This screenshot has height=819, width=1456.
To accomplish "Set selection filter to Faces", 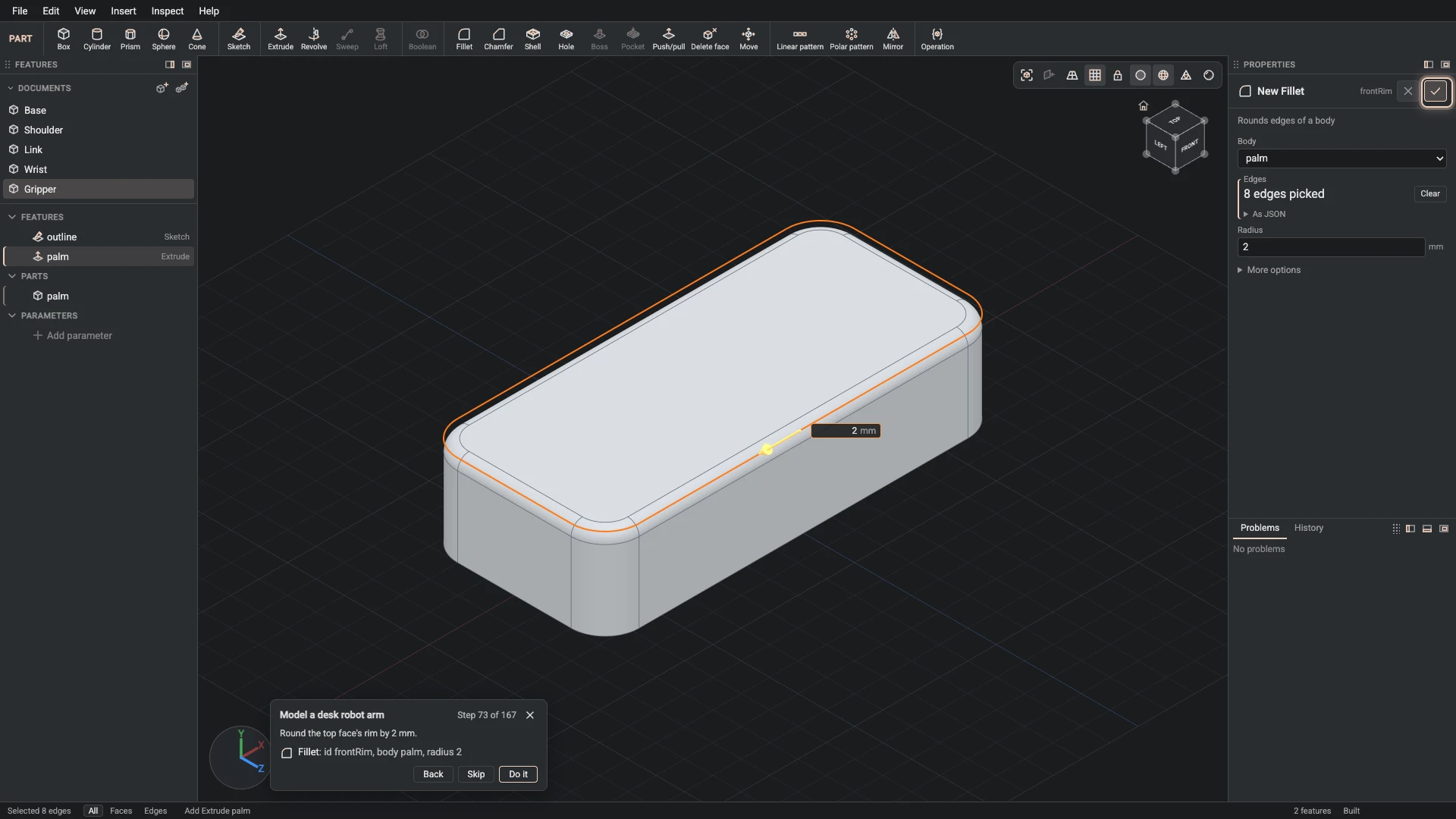I will pyautogui.click(x=121, y=811).
